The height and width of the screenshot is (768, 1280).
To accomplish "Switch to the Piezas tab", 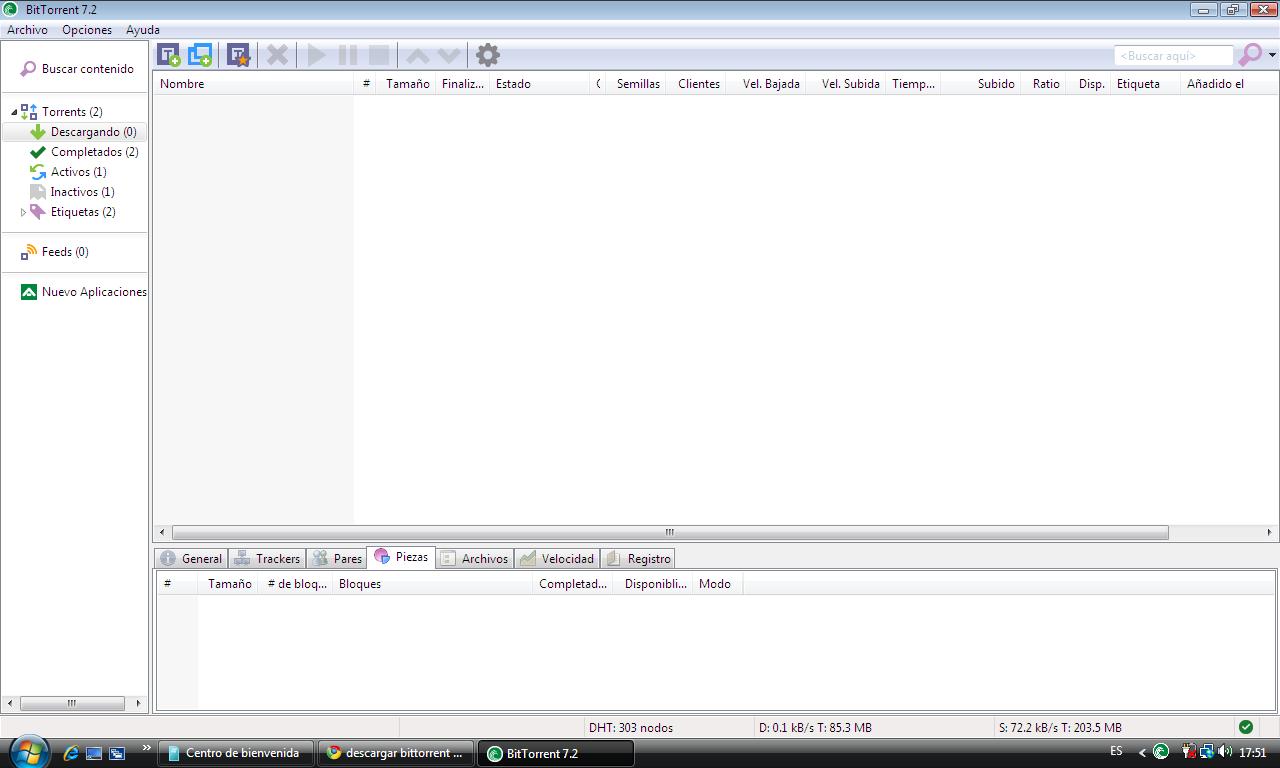I will pyautogui.click(x=401, y=557).
